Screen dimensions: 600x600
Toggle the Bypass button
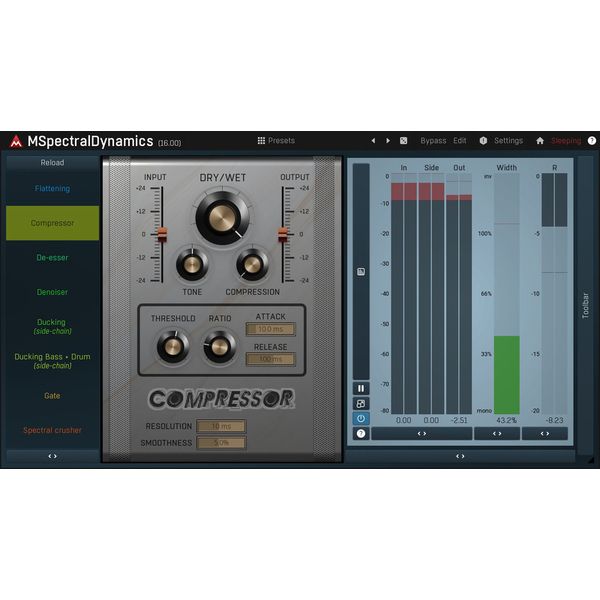pyautogui.click(x=433, y=140)
